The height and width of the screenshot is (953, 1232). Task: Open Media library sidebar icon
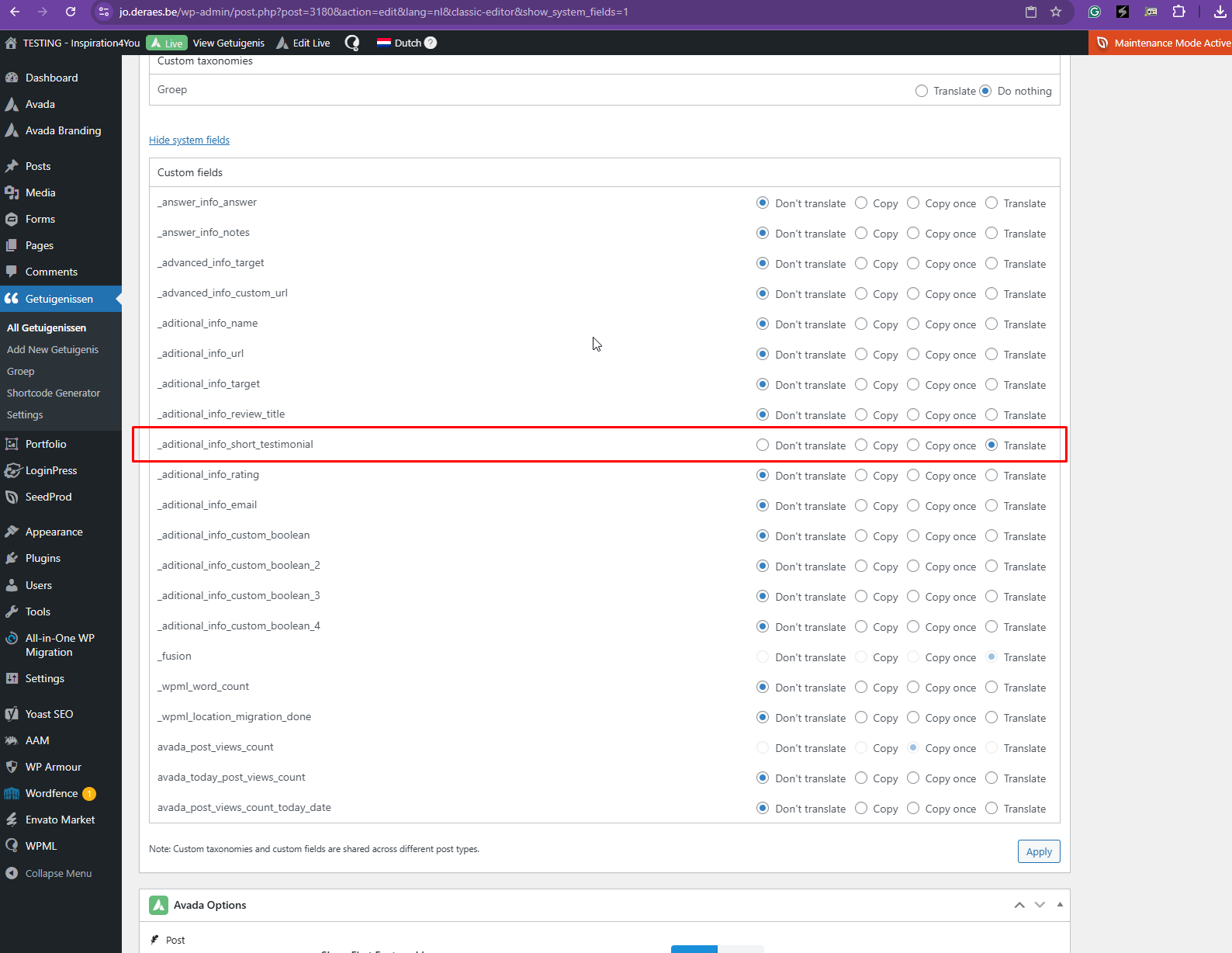tap(12, 192)
